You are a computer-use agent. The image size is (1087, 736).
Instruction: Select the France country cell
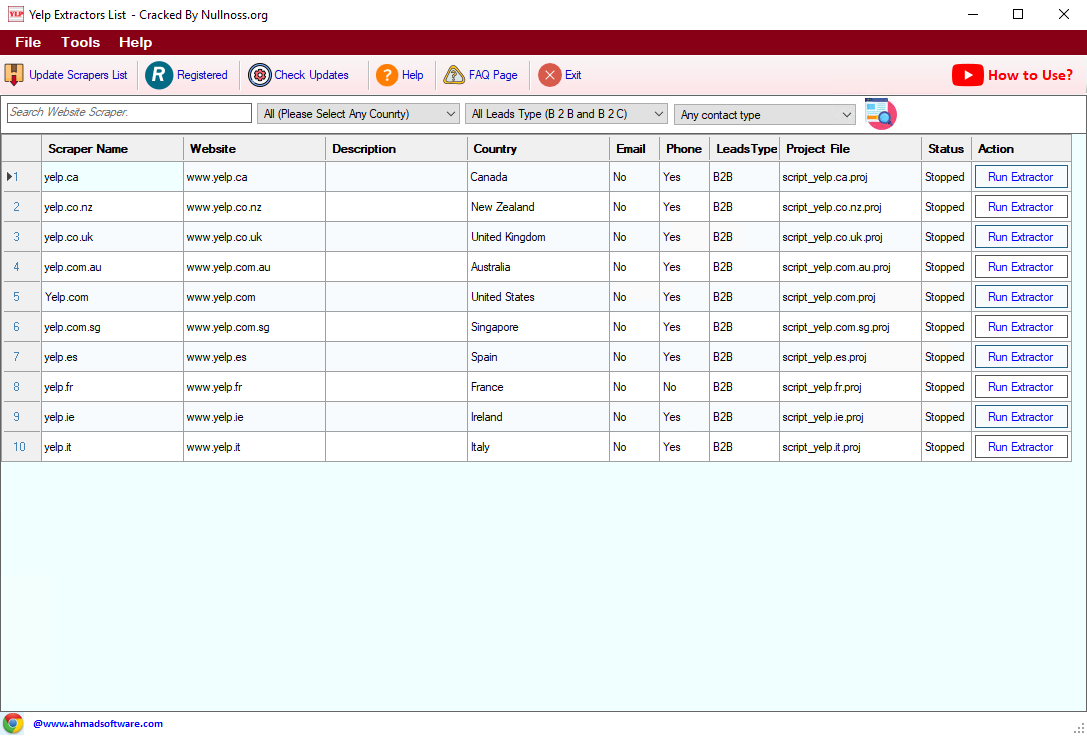[x=539, y=387]
